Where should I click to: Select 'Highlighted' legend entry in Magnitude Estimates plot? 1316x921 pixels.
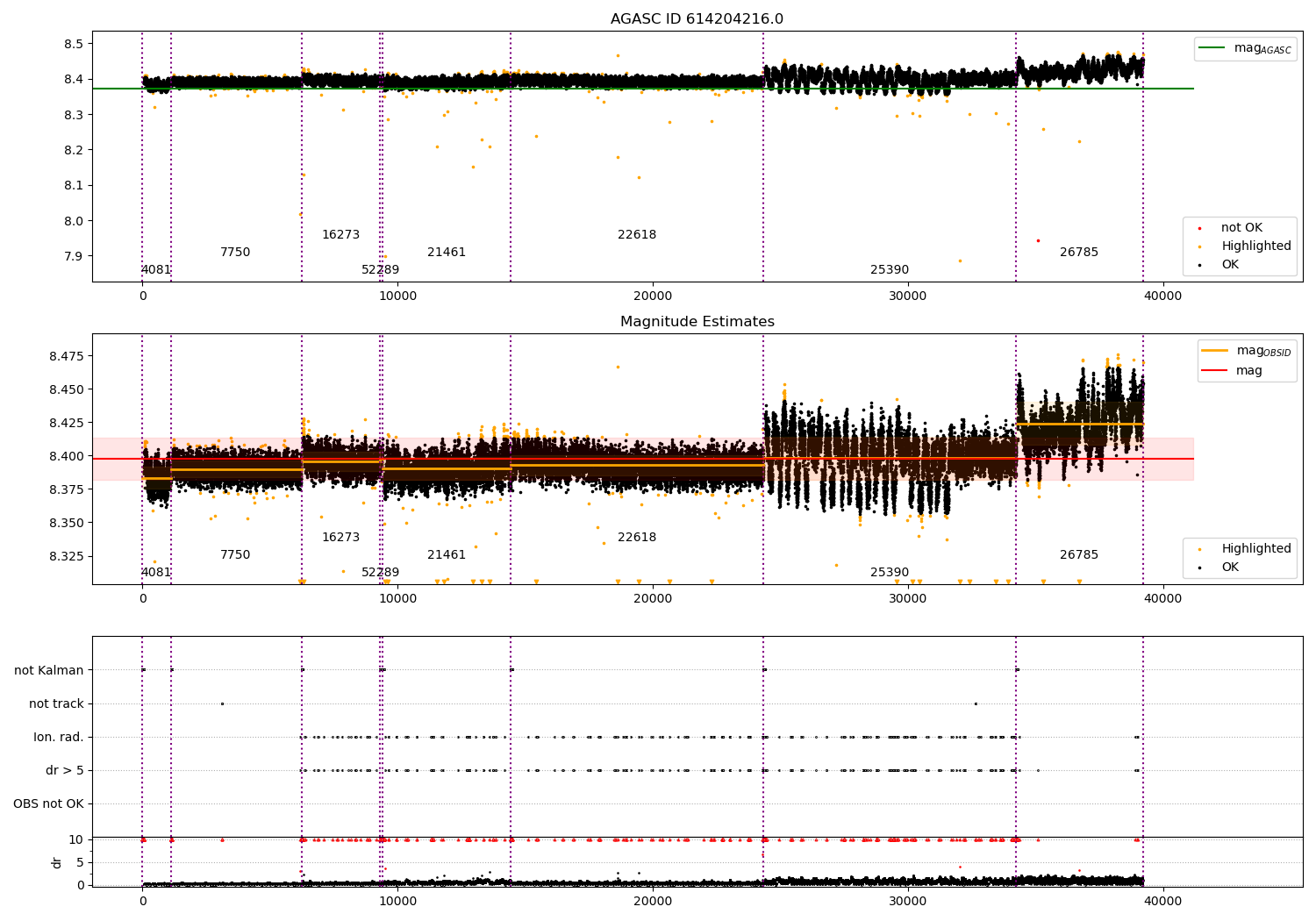coord(1243,549)
